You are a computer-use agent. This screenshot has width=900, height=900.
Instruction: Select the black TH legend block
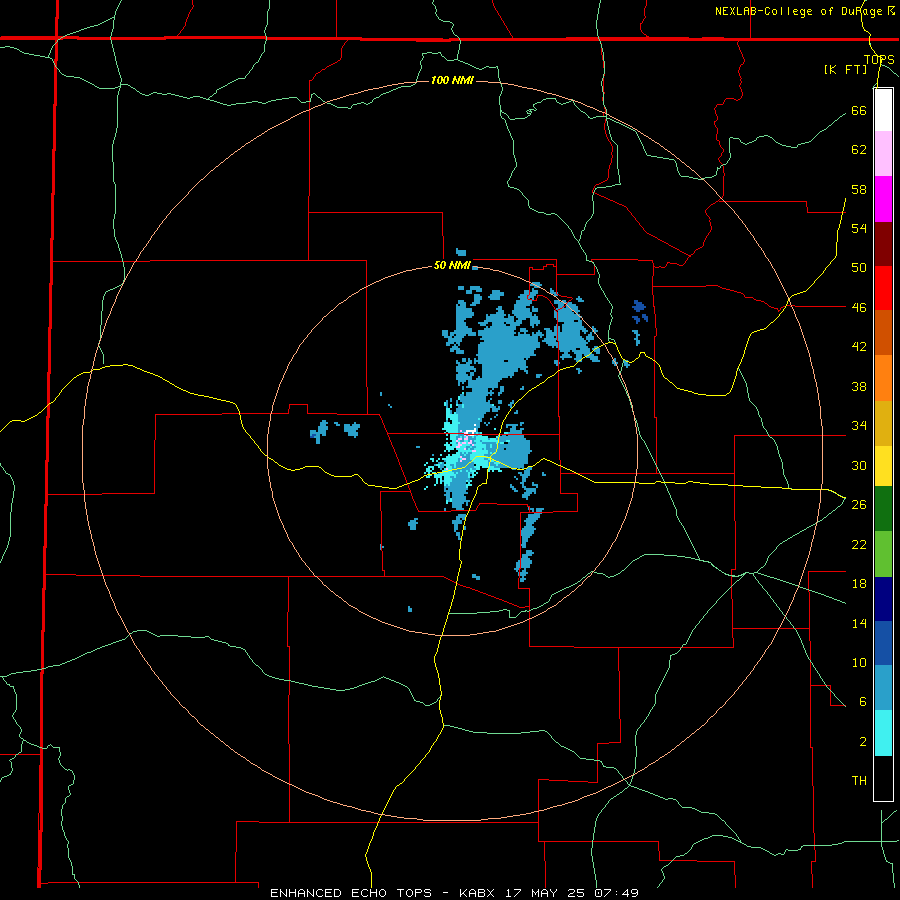pyautogui.click(x=883, y=778)
